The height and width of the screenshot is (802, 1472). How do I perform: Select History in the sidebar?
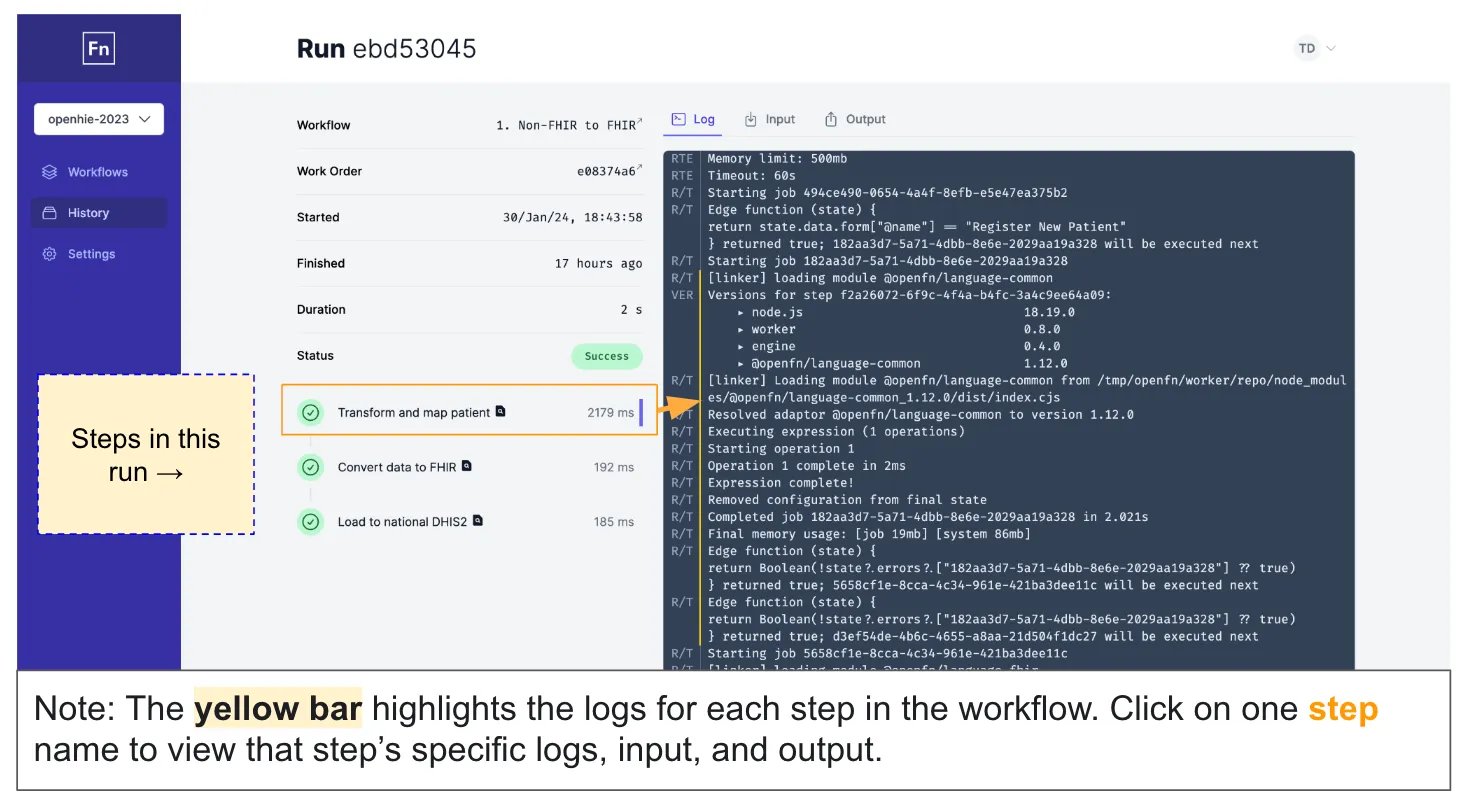(x=99, y=213)
